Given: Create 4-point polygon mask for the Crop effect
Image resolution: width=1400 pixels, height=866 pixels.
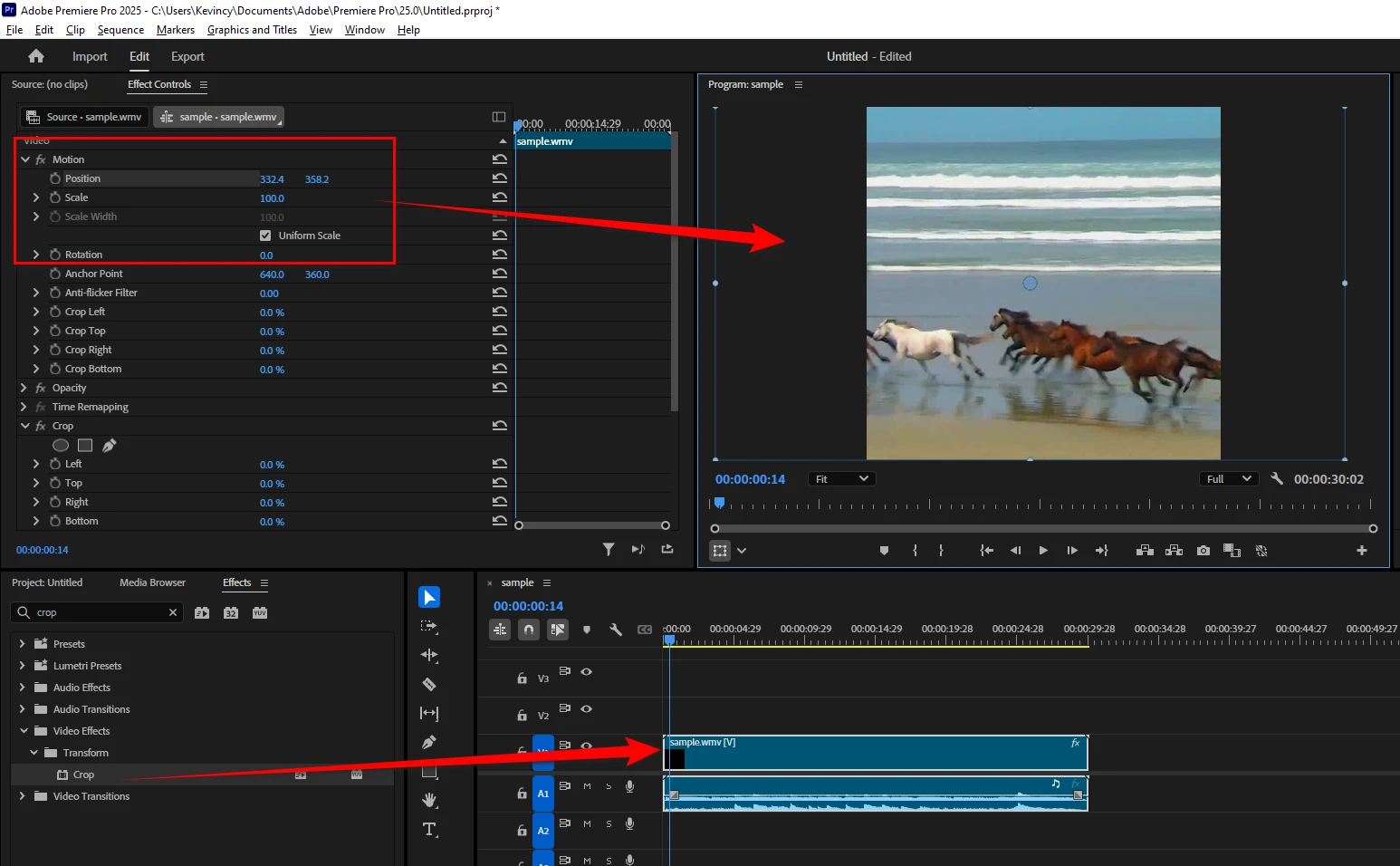Looking at the screenshot, I should point(85,445).
